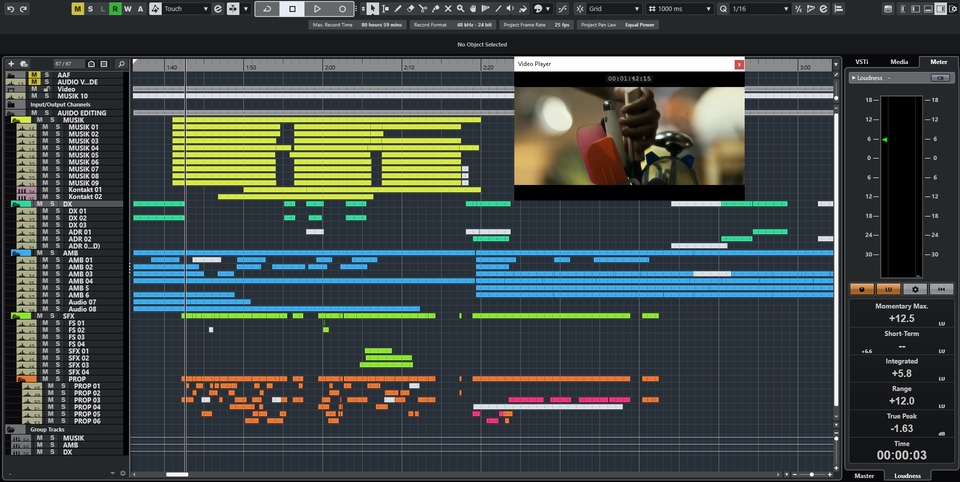
Task: Click the Loudness panel header arrow
Action: tap(853, 78)
